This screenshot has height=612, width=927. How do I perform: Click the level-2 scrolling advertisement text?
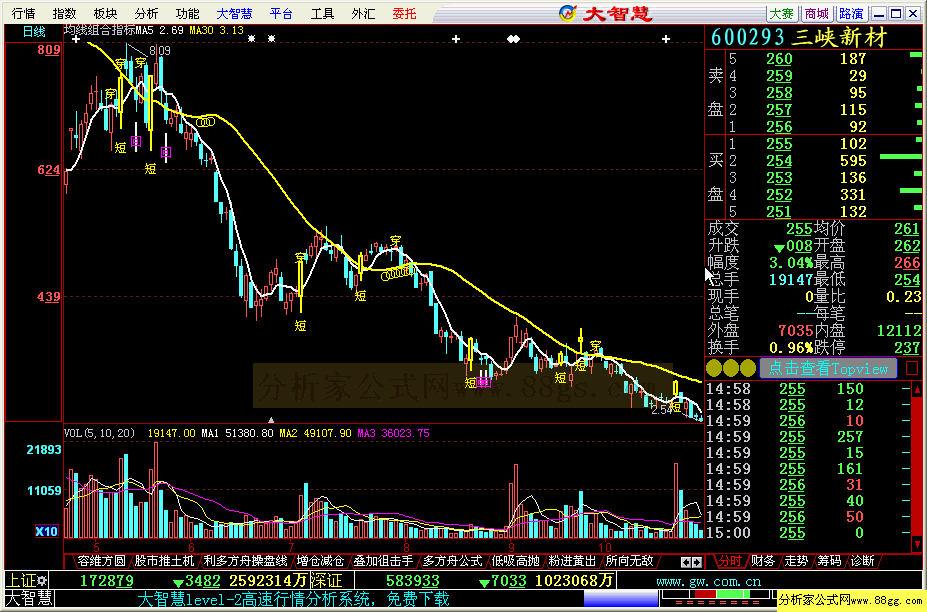[293, 599]
